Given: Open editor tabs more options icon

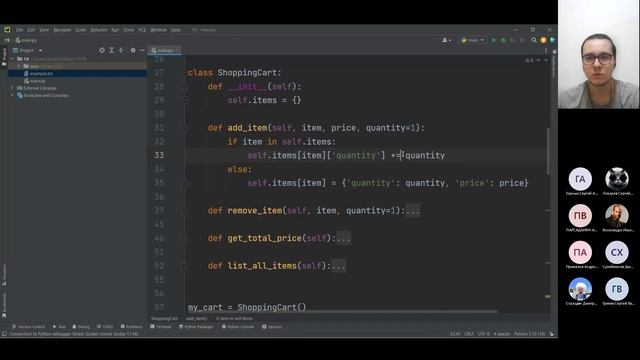Looking at the screenshot, I should 546,51.
